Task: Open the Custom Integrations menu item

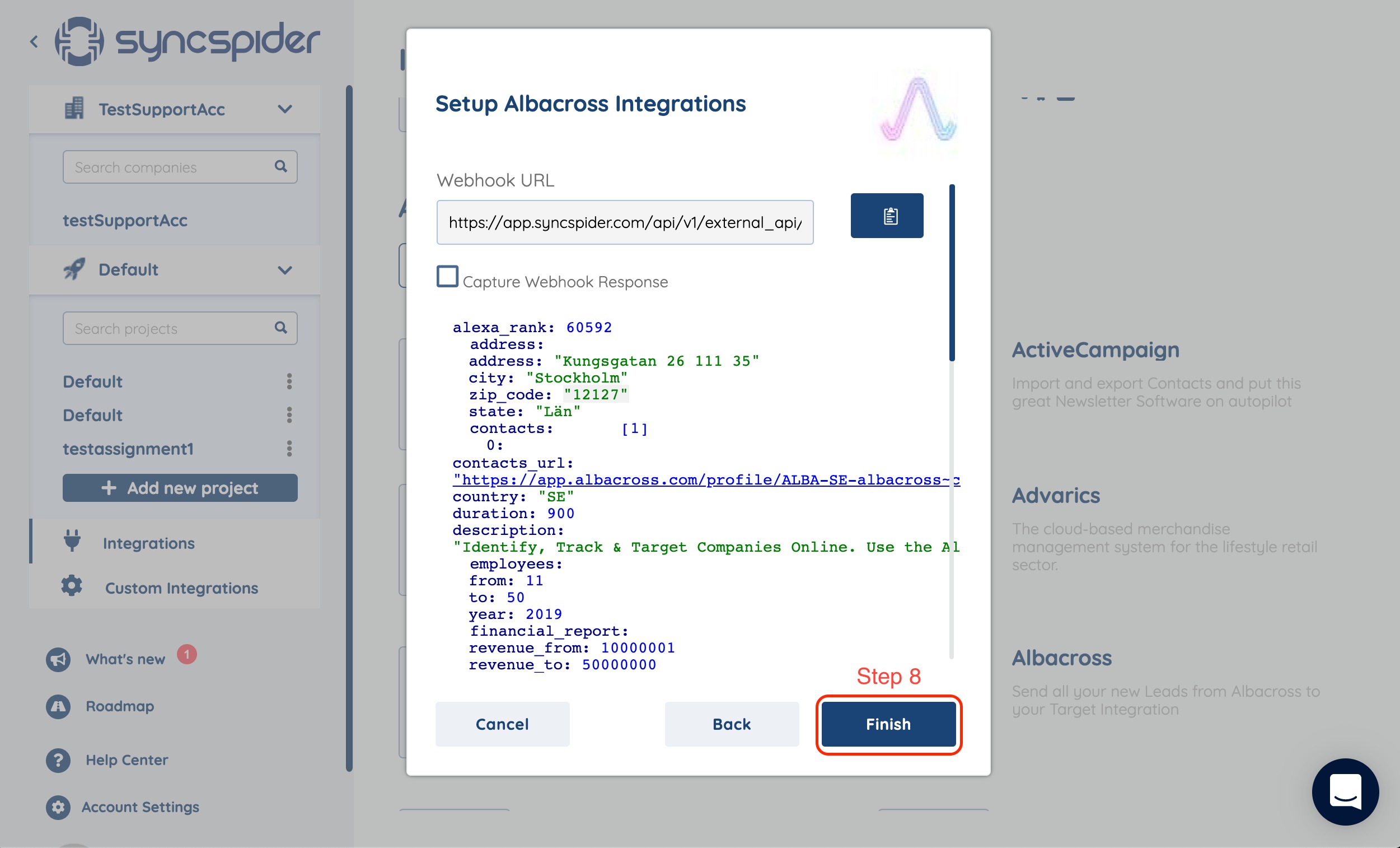Action: [181, 588]
